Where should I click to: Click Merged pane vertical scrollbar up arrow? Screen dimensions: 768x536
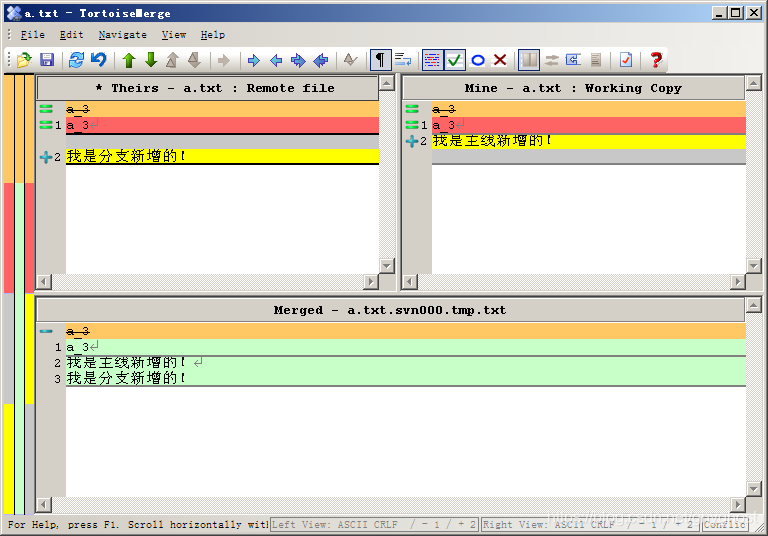tap(753, 306)
